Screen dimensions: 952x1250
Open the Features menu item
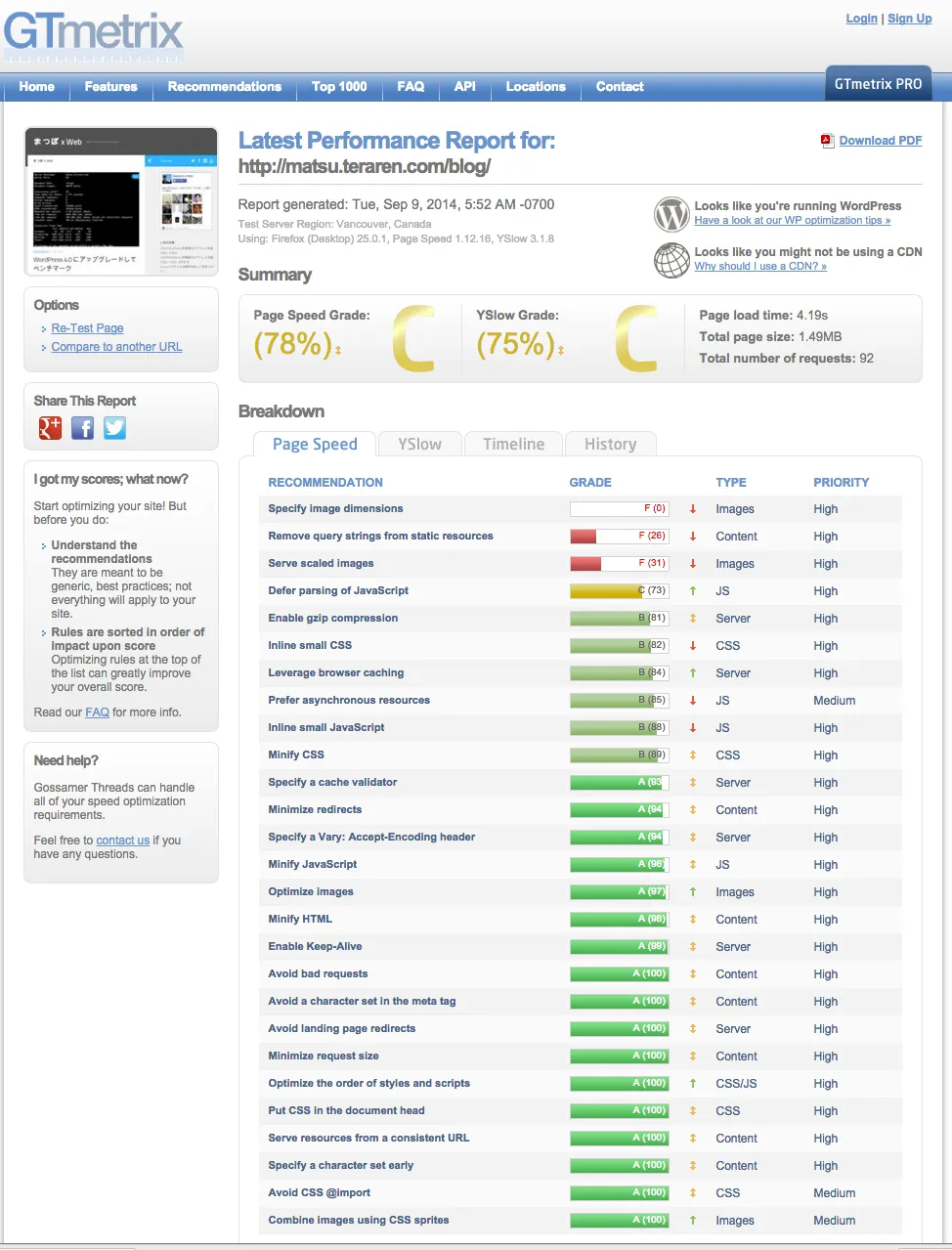point(110,87)
